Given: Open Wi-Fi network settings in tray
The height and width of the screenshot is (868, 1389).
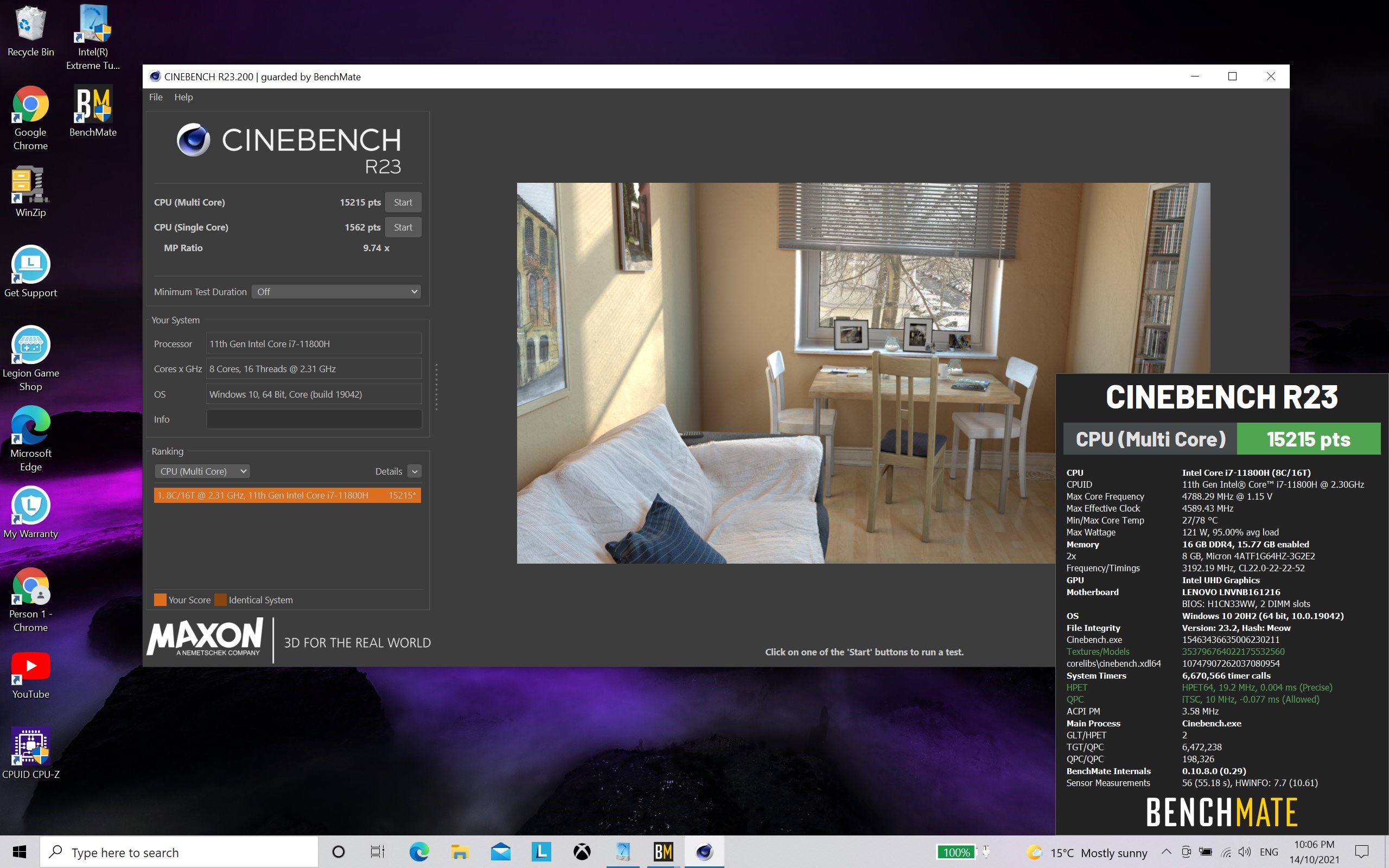Looking at the screenshot, I should click(1226, 852).
